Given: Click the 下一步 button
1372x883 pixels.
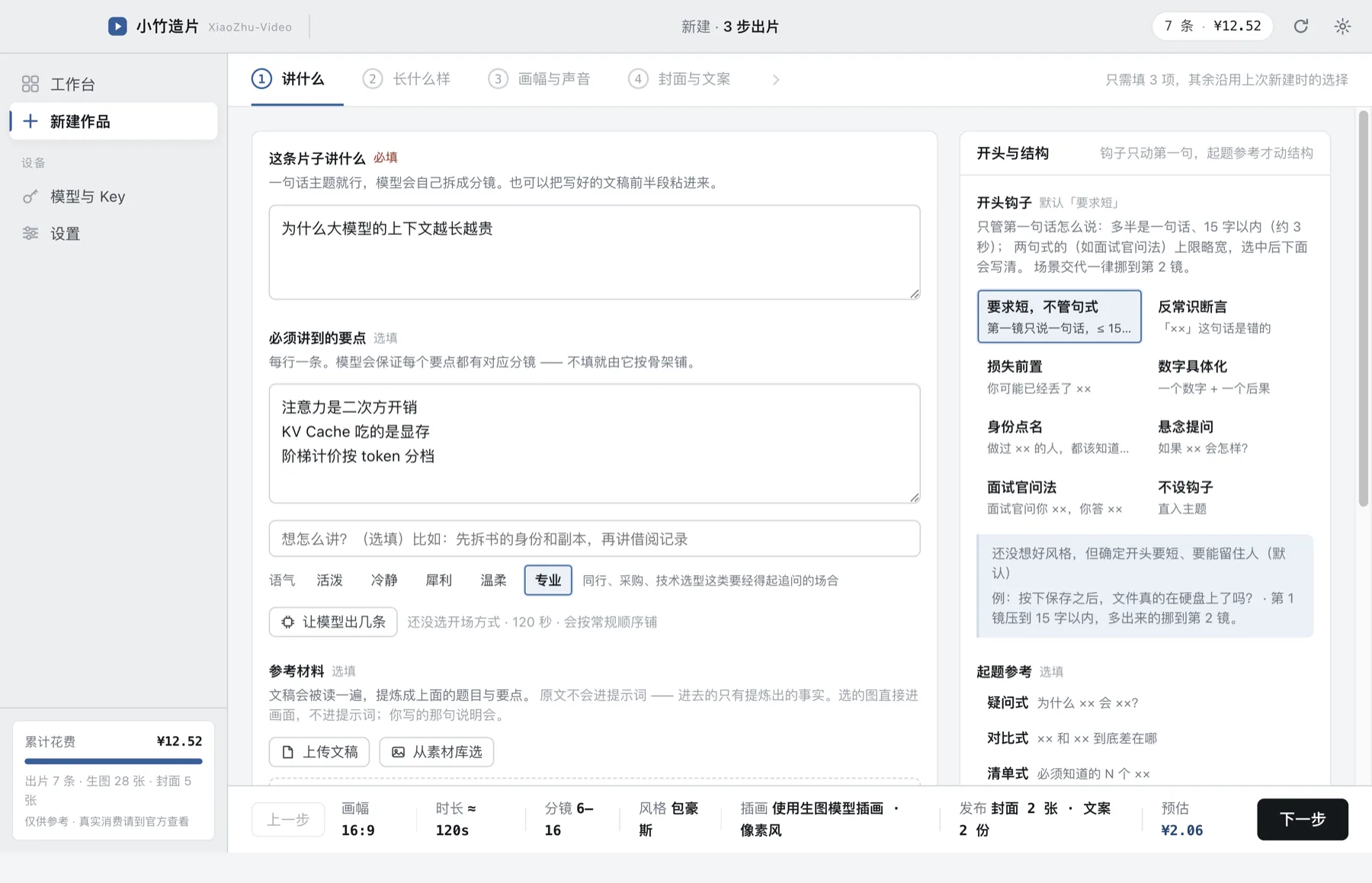Looking at the screenshot, I should coord(1302,819).
